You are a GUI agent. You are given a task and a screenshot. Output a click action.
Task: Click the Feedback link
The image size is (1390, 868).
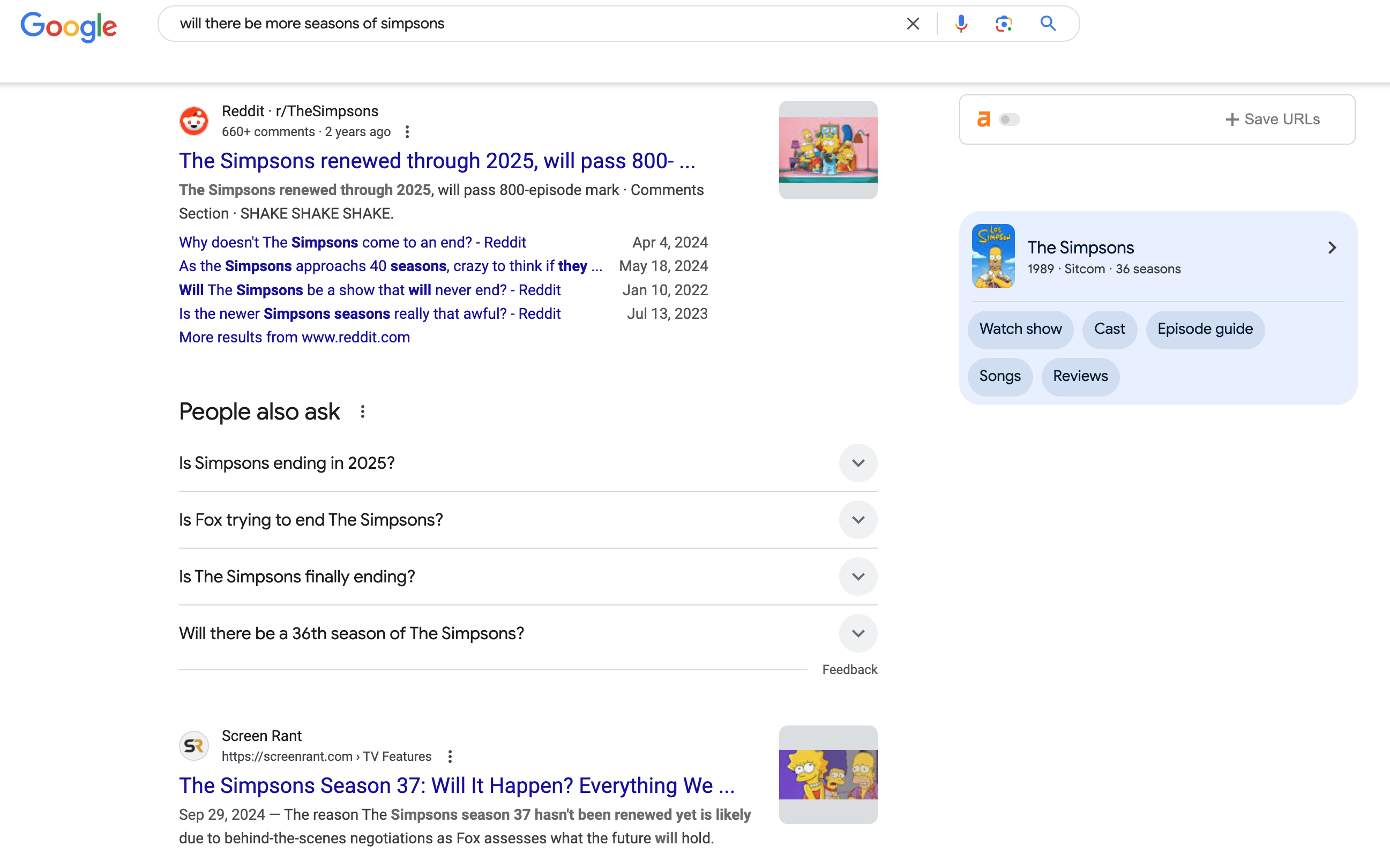pyautogui.click(x=849, y=669)
